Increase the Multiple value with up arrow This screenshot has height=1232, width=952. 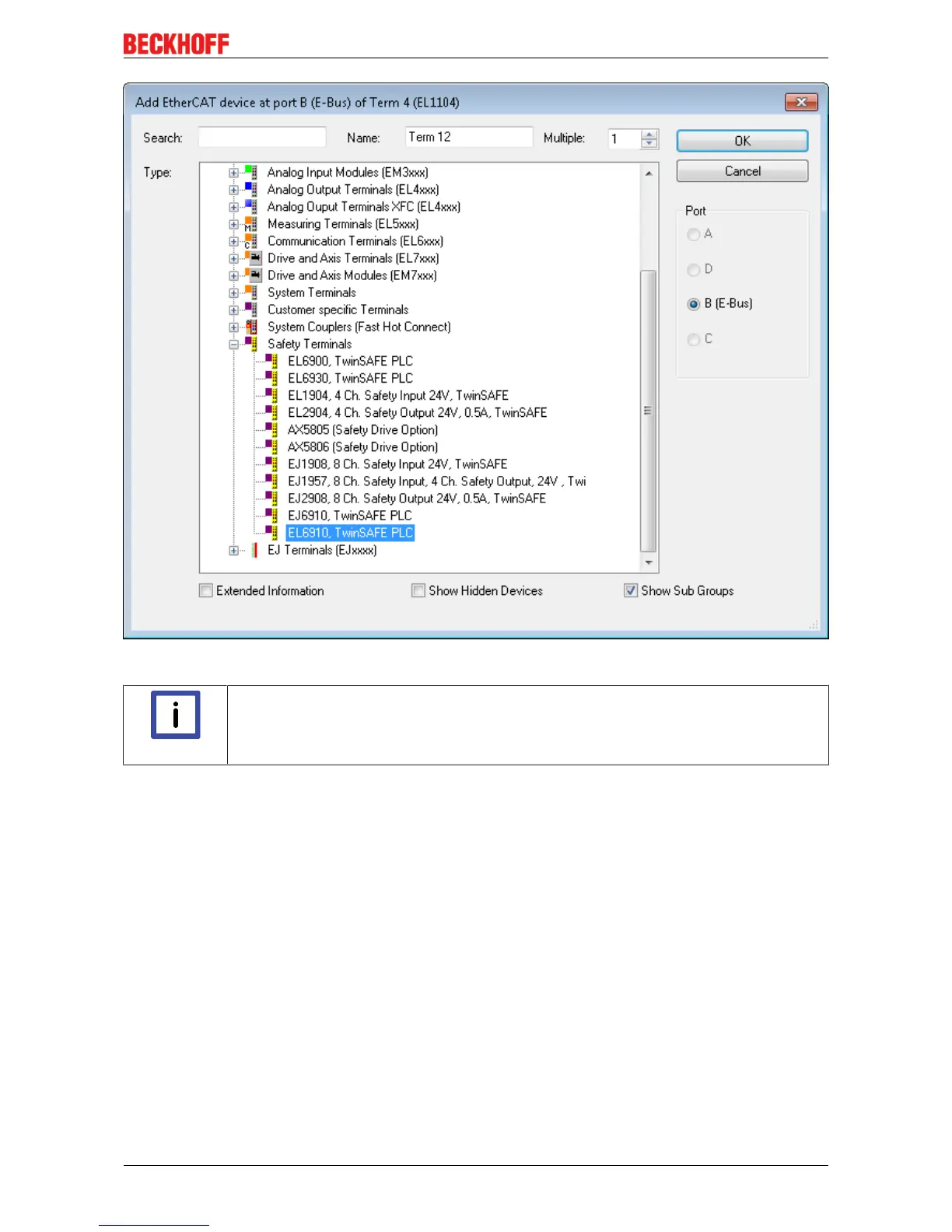[x=649, y=135]
